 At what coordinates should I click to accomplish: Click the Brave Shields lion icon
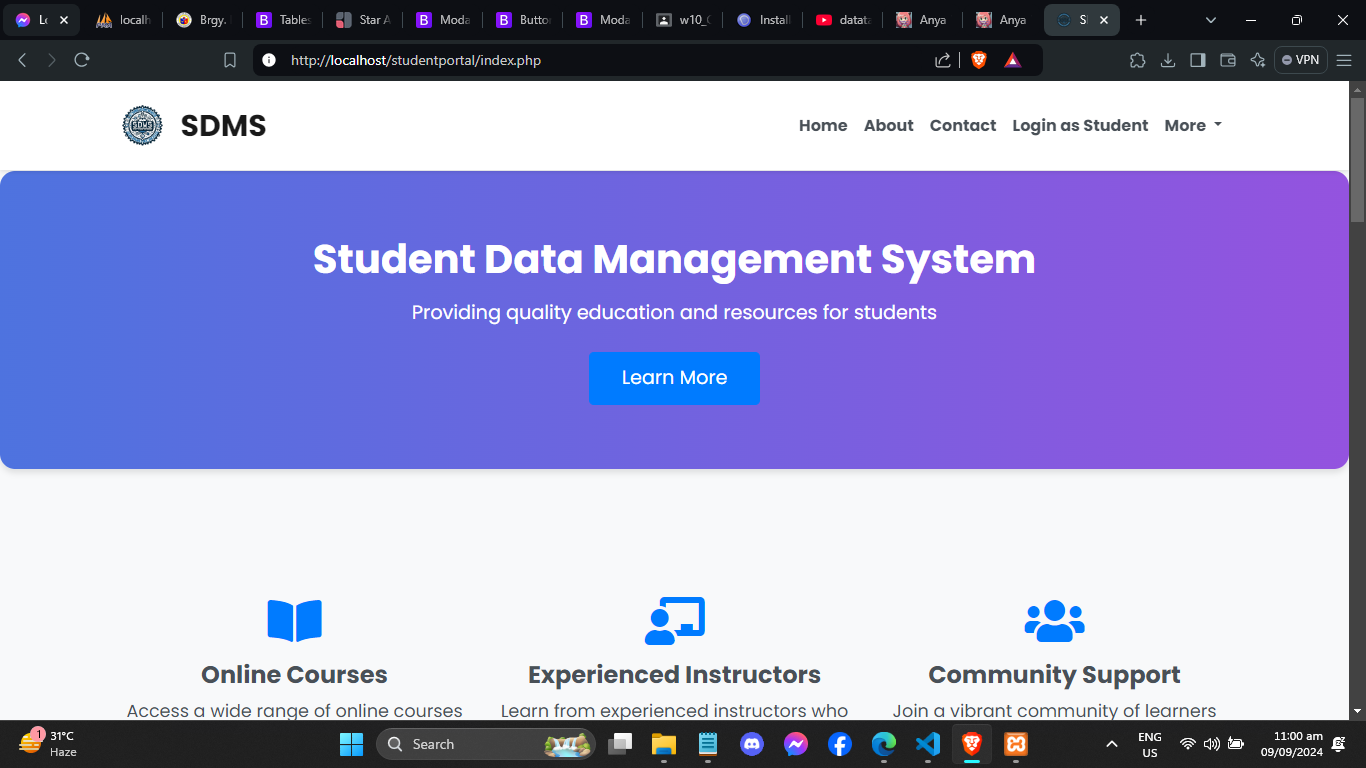pyautogui.click(x=978, y=60)
